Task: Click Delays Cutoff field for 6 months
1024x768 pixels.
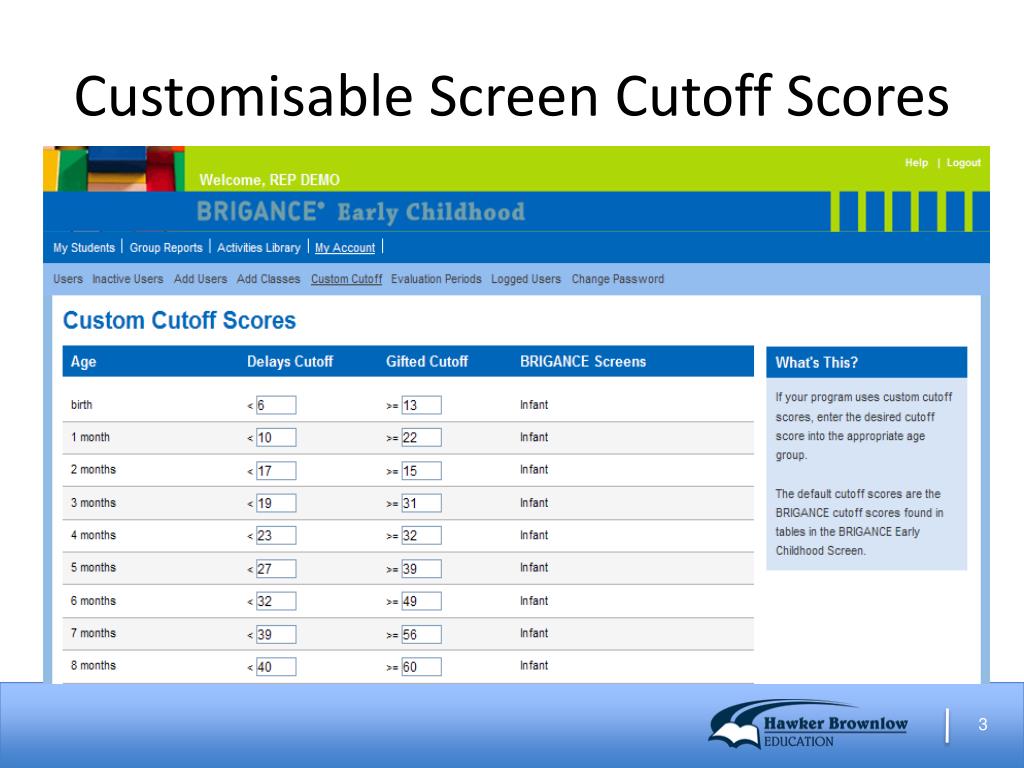Action: coord(276,601)
